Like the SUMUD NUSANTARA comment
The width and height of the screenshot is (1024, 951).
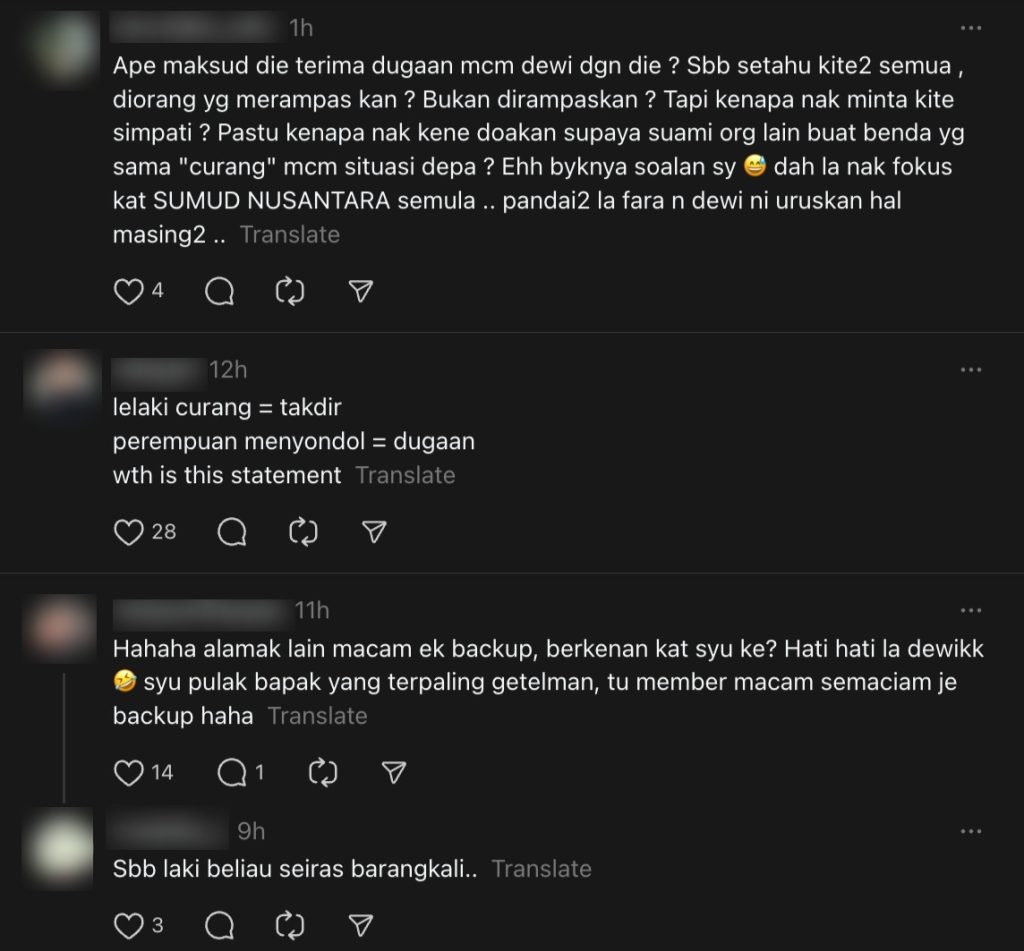pyautogui.click(x=129, y=291)
